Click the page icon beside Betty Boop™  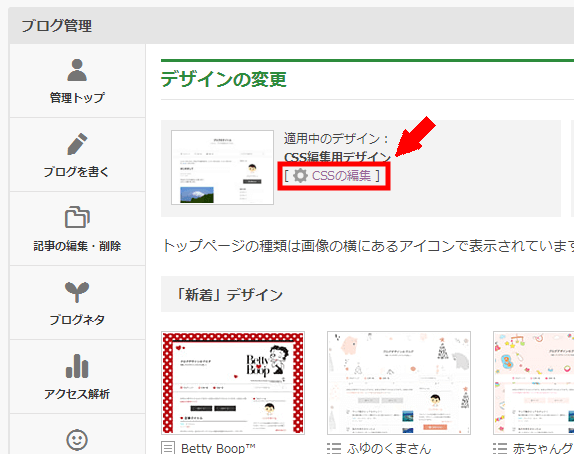tap(168, 448)
